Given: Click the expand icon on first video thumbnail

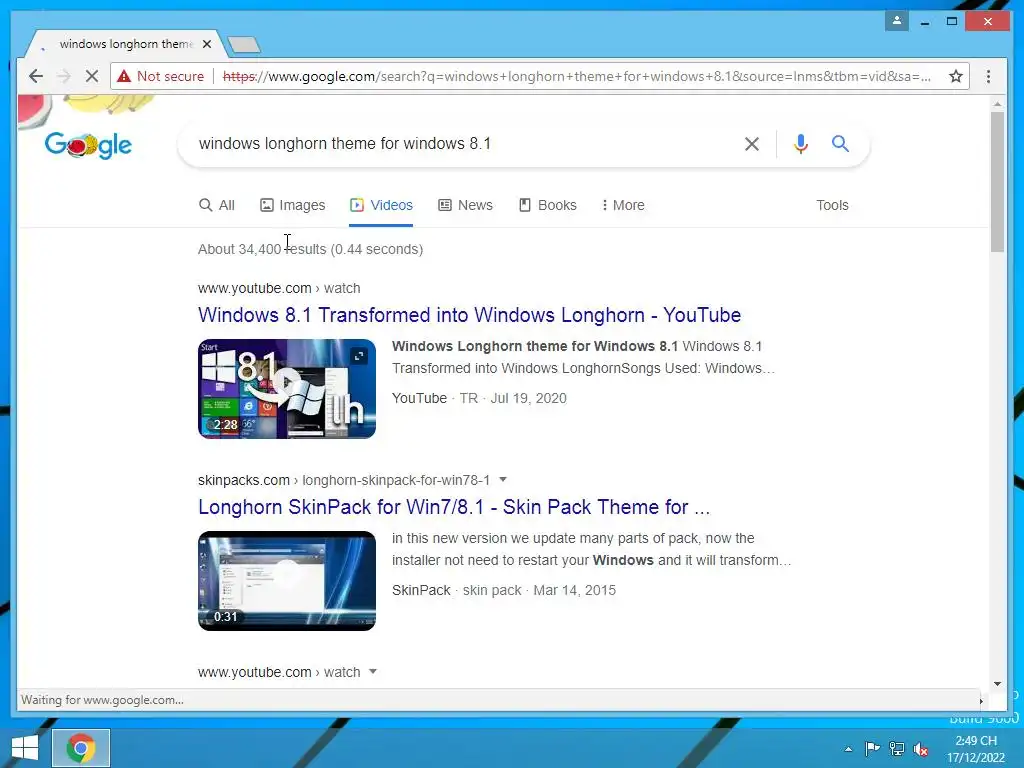Looking at the screenshot, I should 359,356.
